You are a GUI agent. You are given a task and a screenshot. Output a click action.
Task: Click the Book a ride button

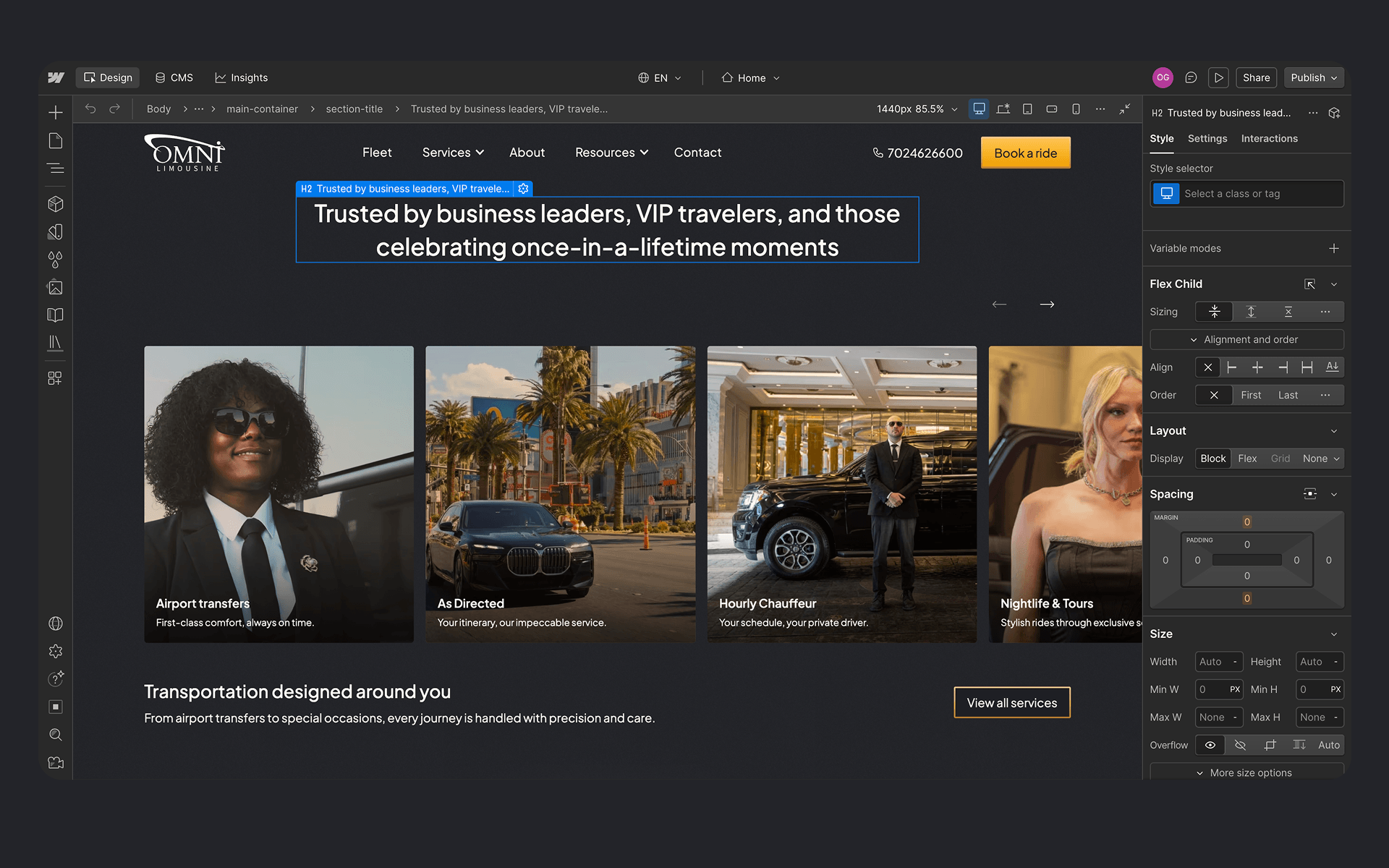tap(1026, 153)
